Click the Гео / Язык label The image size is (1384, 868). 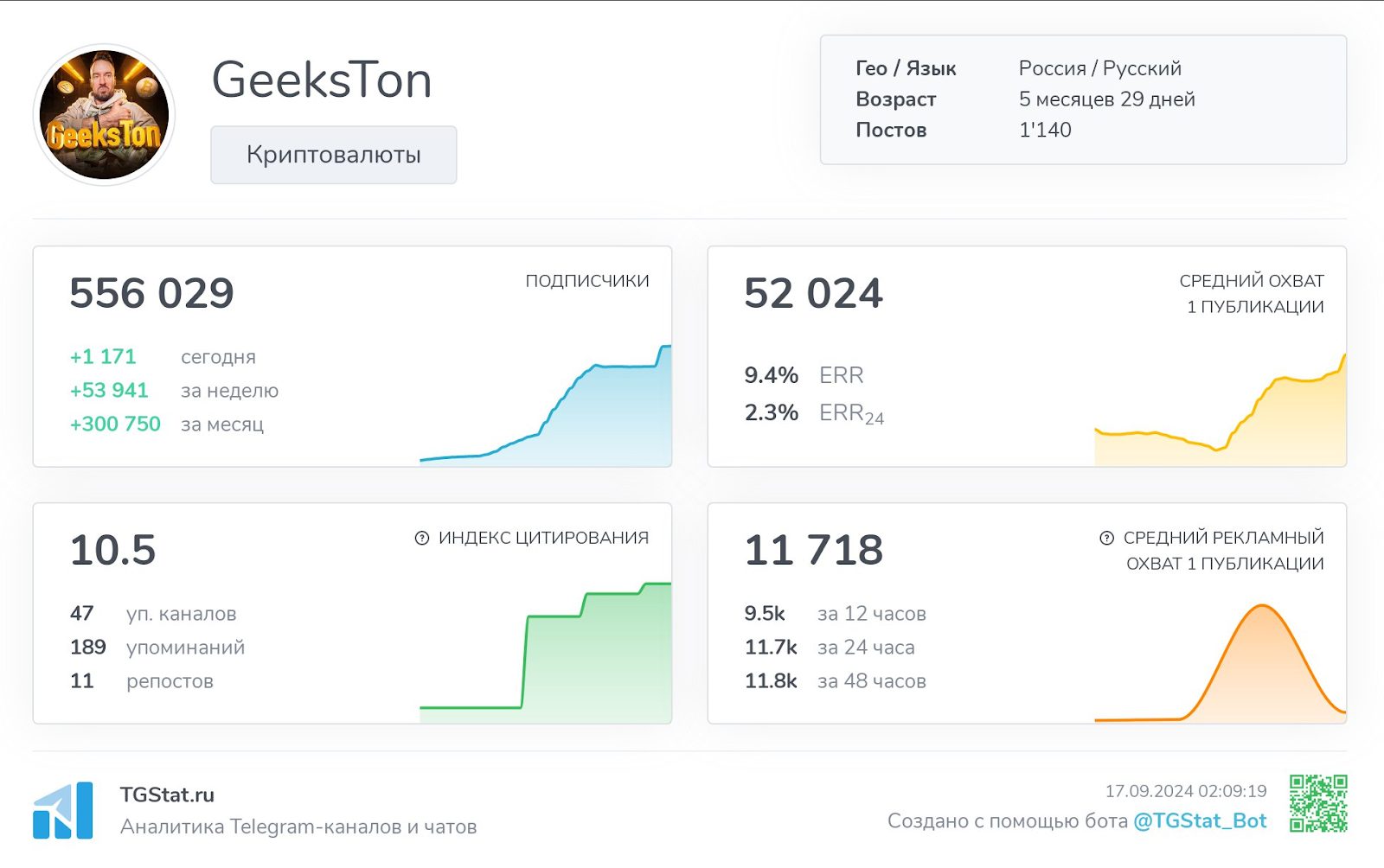(x=906, y=68)
